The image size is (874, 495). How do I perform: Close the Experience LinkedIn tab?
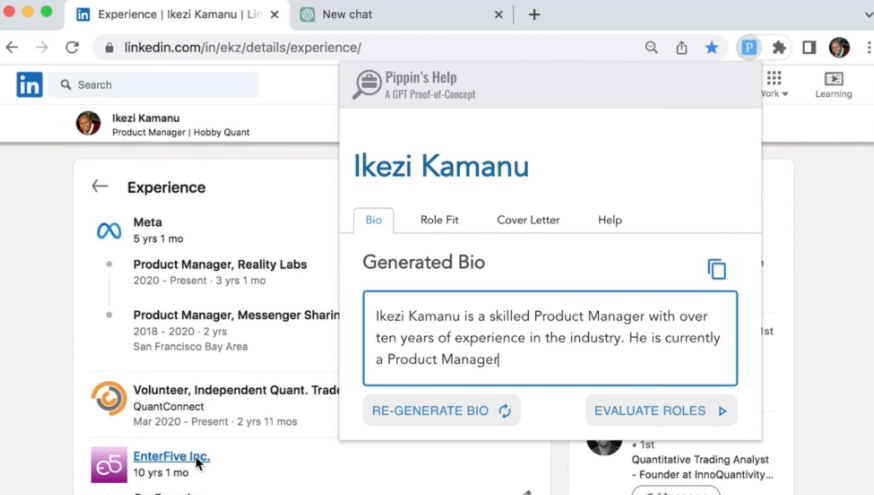click(274, 14)
